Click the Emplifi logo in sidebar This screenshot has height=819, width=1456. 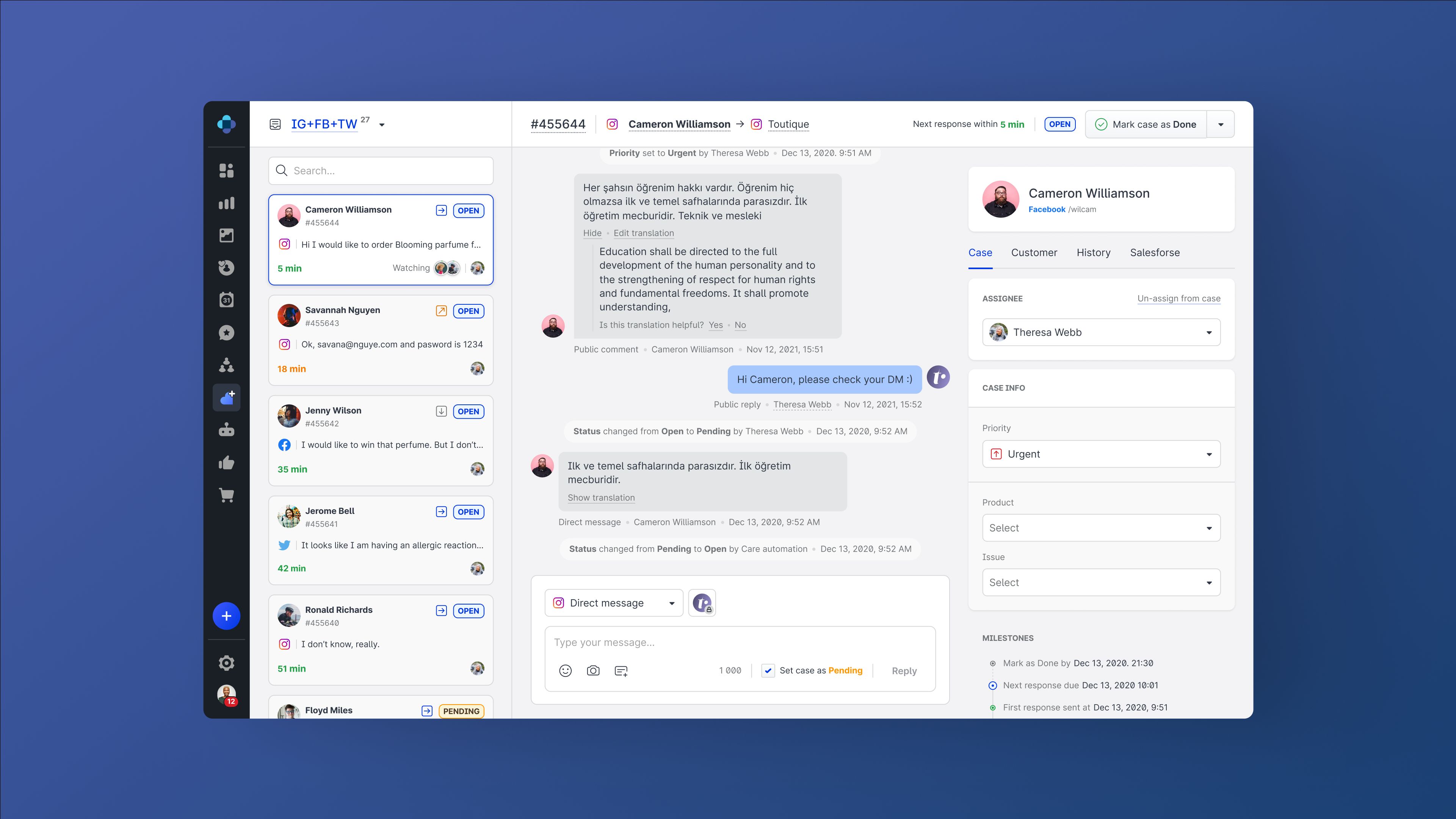226,124
